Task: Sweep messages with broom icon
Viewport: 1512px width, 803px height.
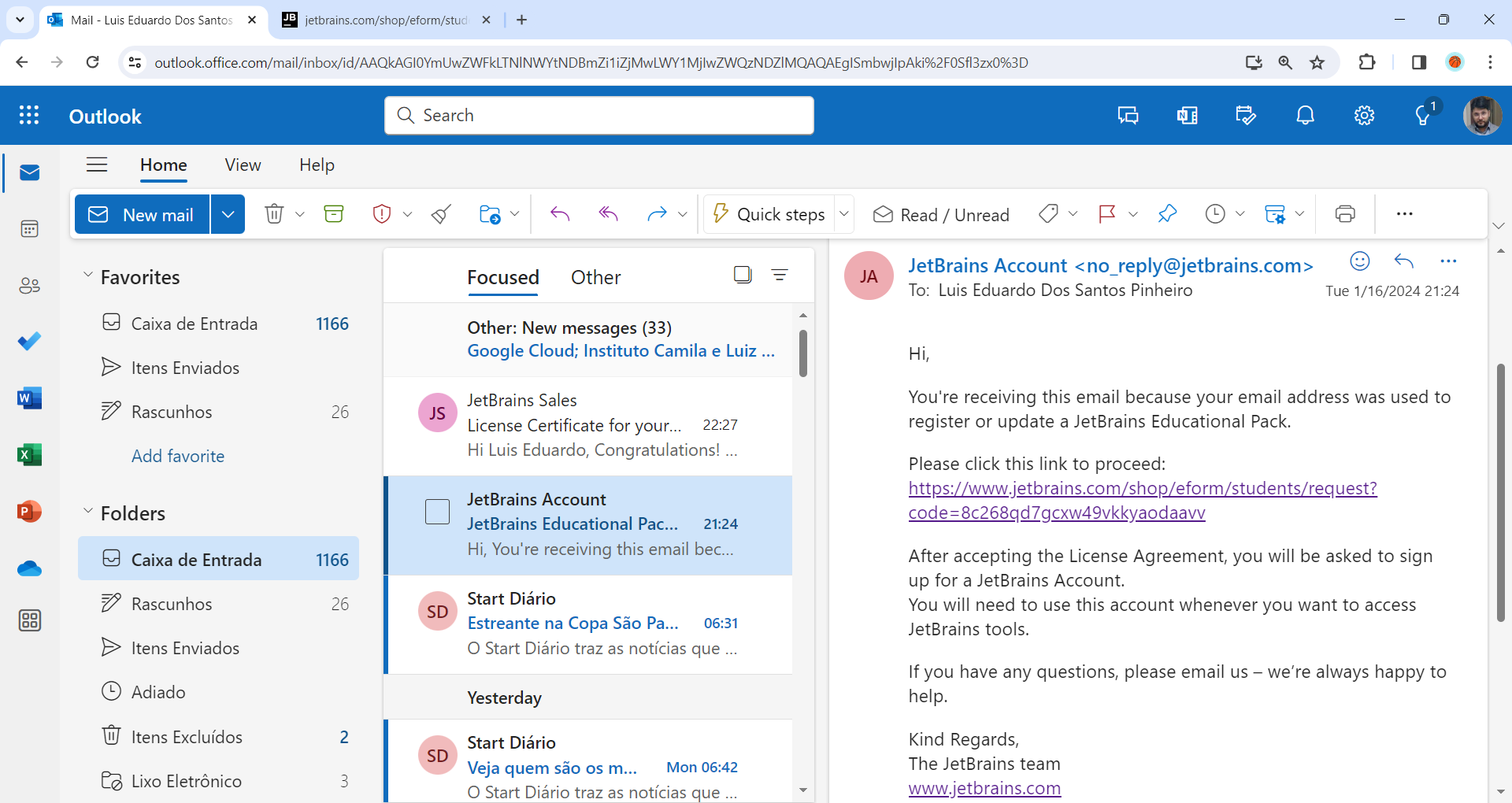Action: (x=441, y=214)
